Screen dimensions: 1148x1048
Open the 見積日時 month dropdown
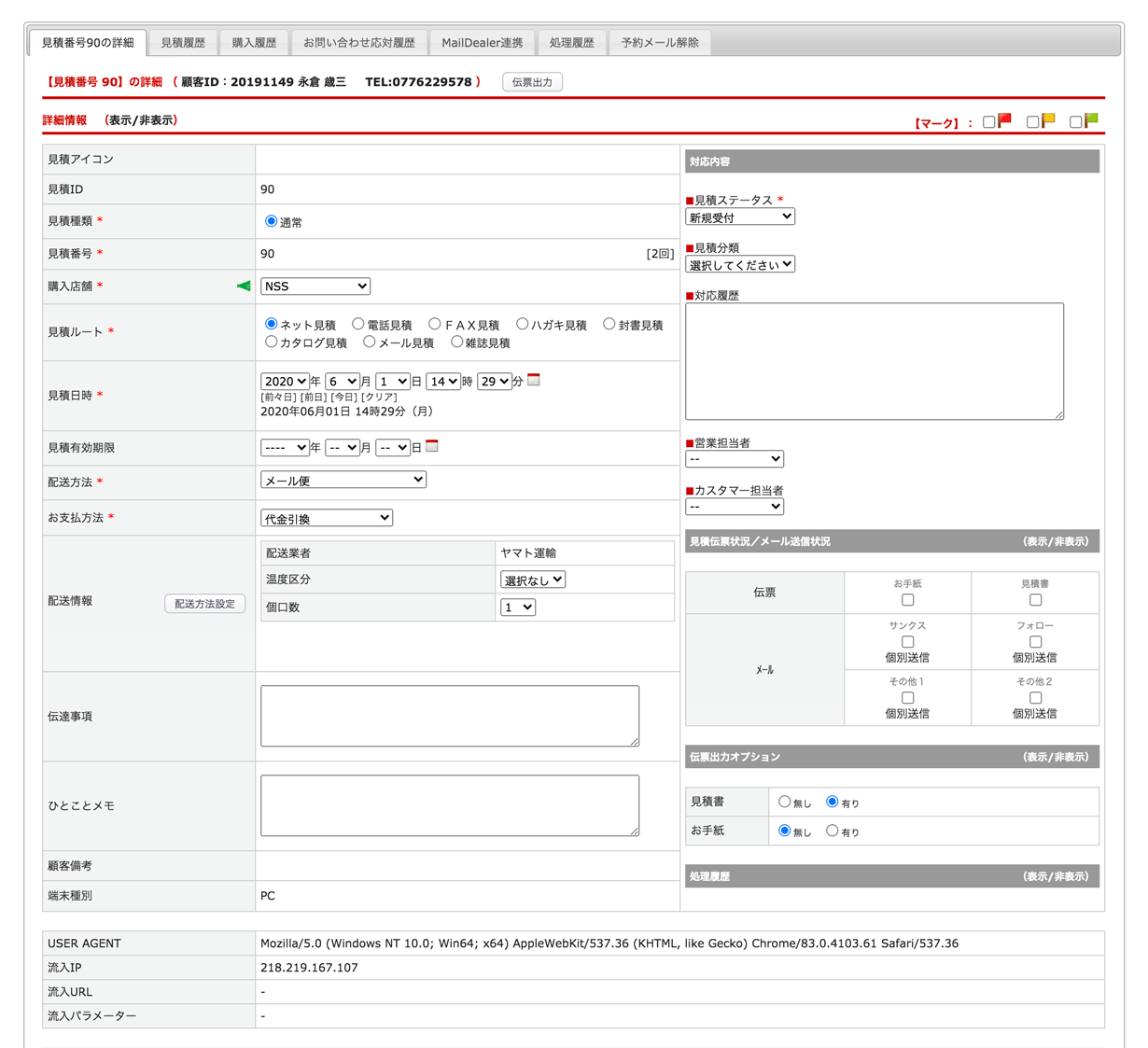point(343,381)
